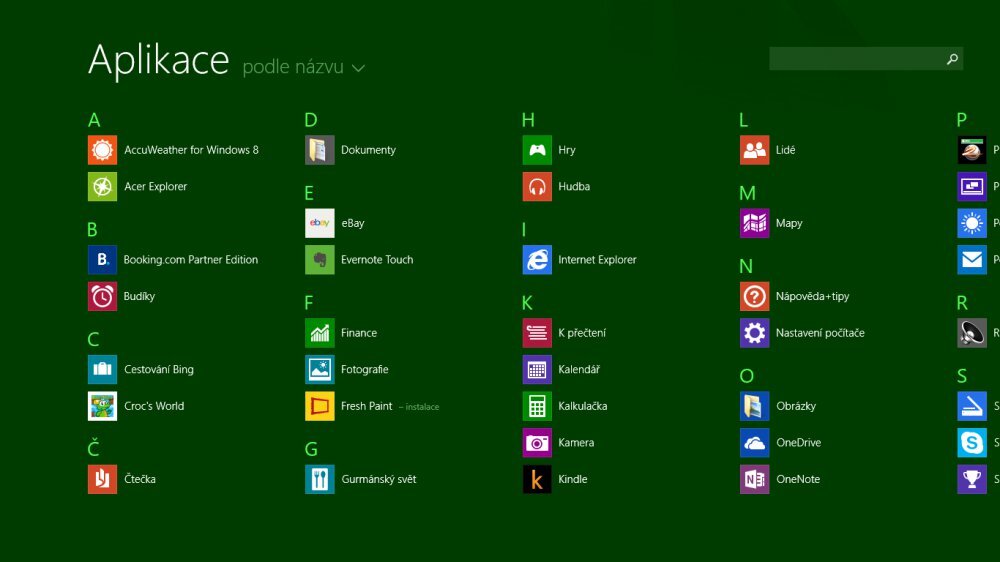This screenshot has width=1000, height=562.
Task: Click the 'Kalkulačka' label text
Action: [582, 406]
